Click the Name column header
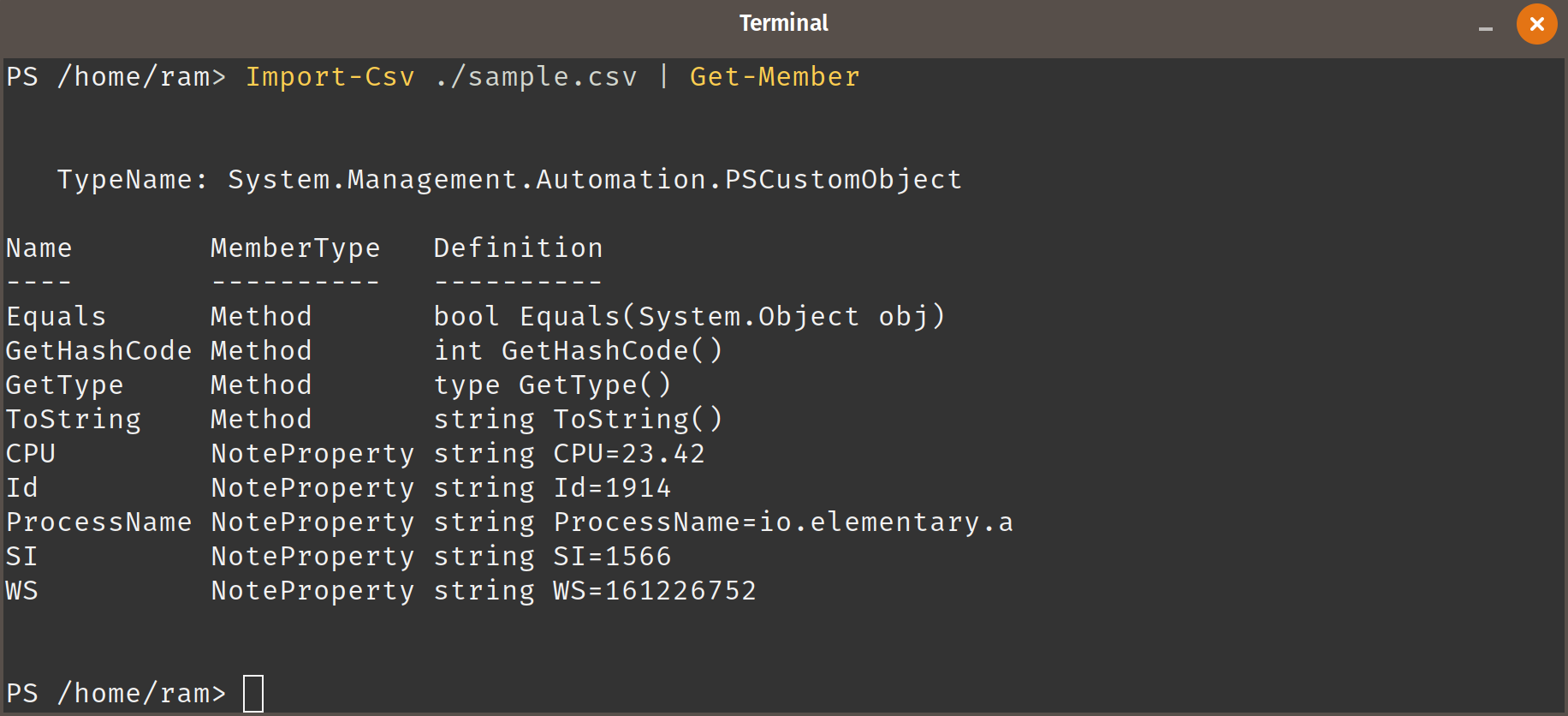Image resolution: width=1568 pixels, height=716 pixels. pyautogui.click(x=39, y=248)
